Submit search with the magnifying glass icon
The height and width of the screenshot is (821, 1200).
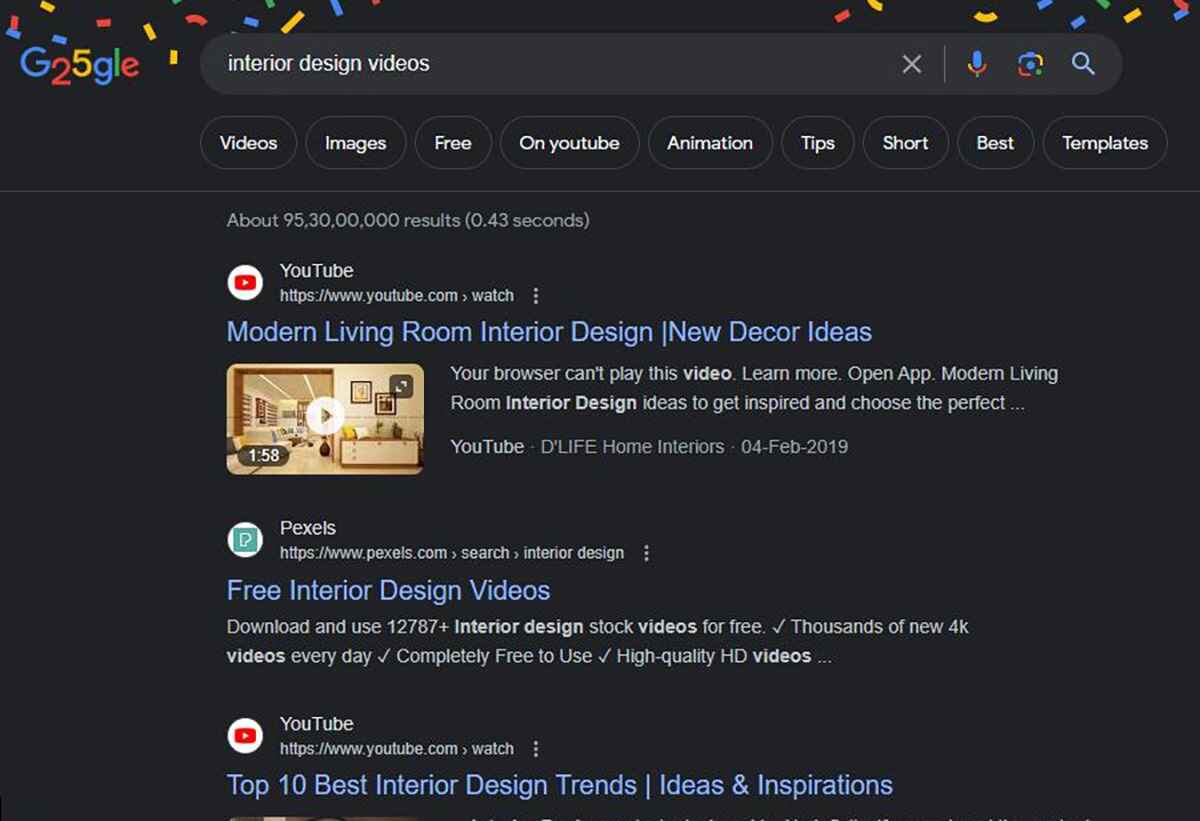tap(1083, 64)
